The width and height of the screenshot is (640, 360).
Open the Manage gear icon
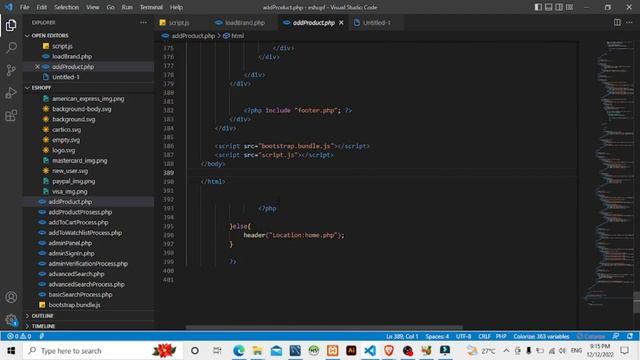point(11,320)
